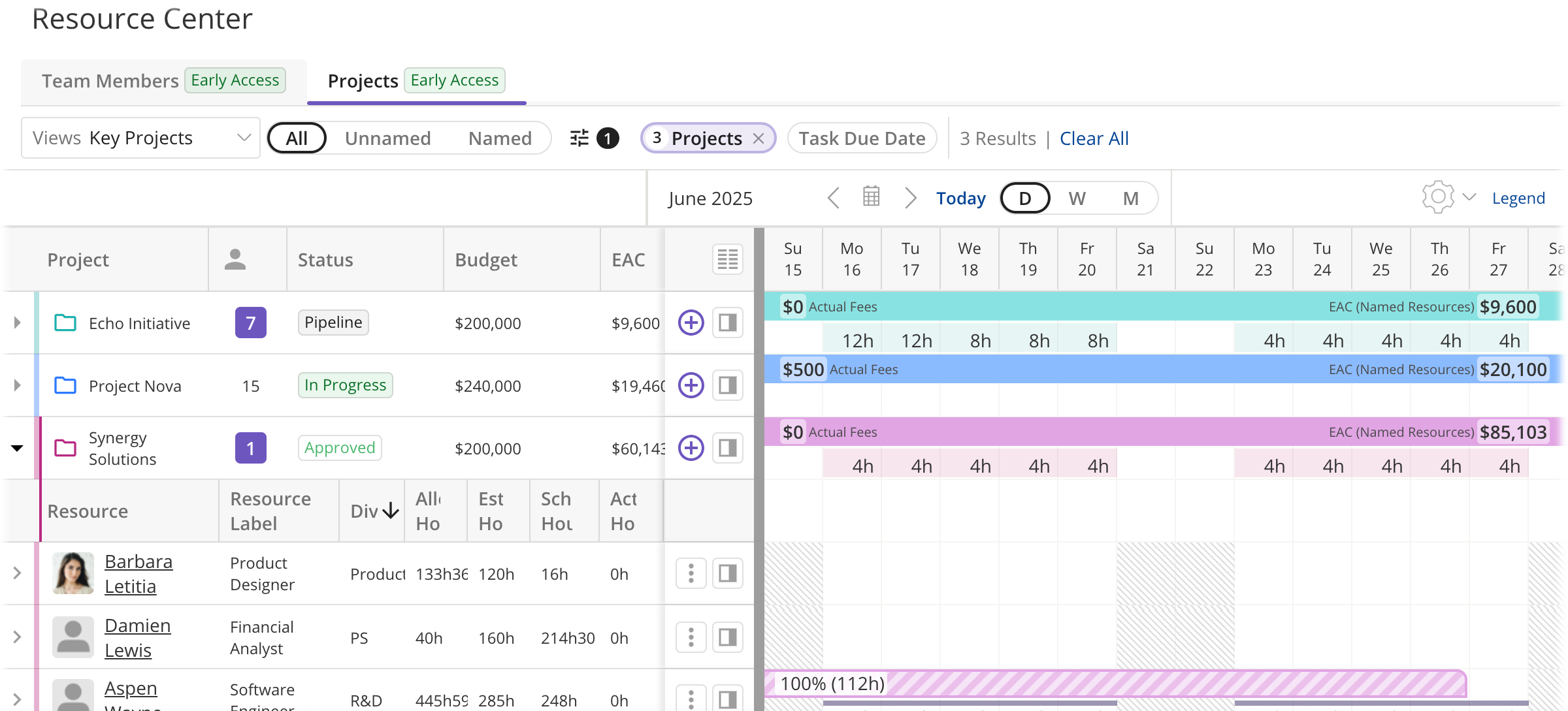Screen dimensions: 1568x711
Task: Open side panel icon for Project Nova
Action: pyautogui.click(x=727, y=385)
